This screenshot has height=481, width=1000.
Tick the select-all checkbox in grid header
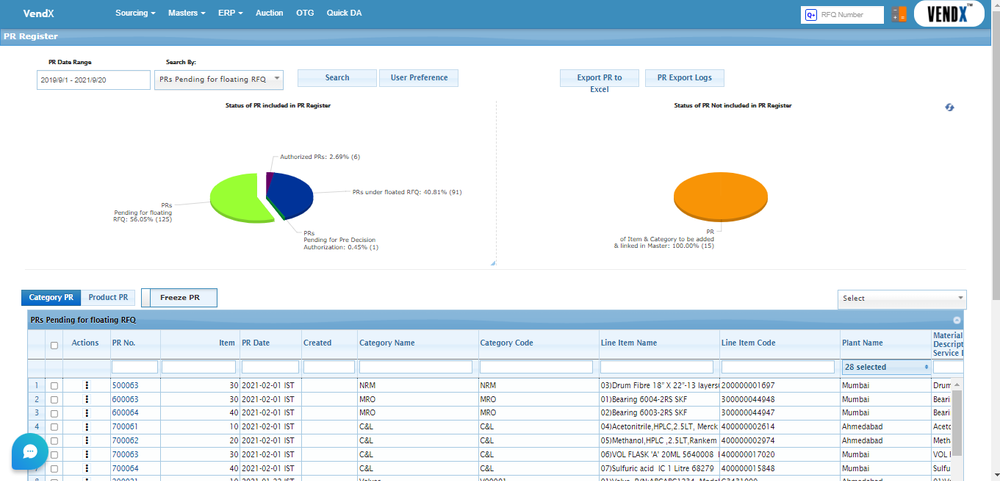54,345
